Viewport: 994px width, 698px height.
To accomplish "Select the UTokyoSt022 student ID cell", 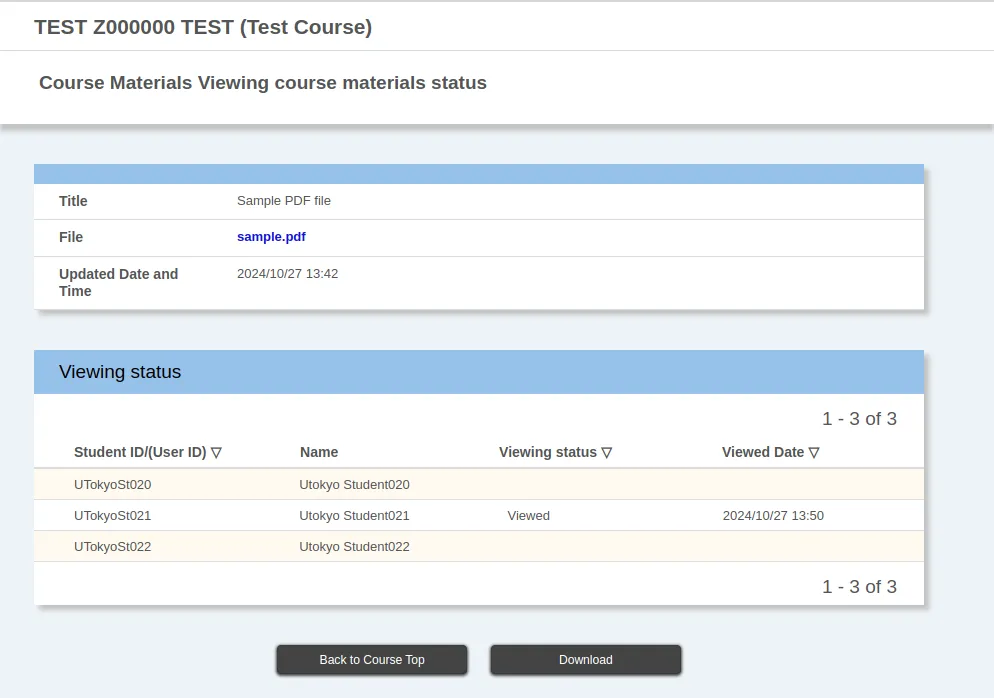I will coord(112,547).
